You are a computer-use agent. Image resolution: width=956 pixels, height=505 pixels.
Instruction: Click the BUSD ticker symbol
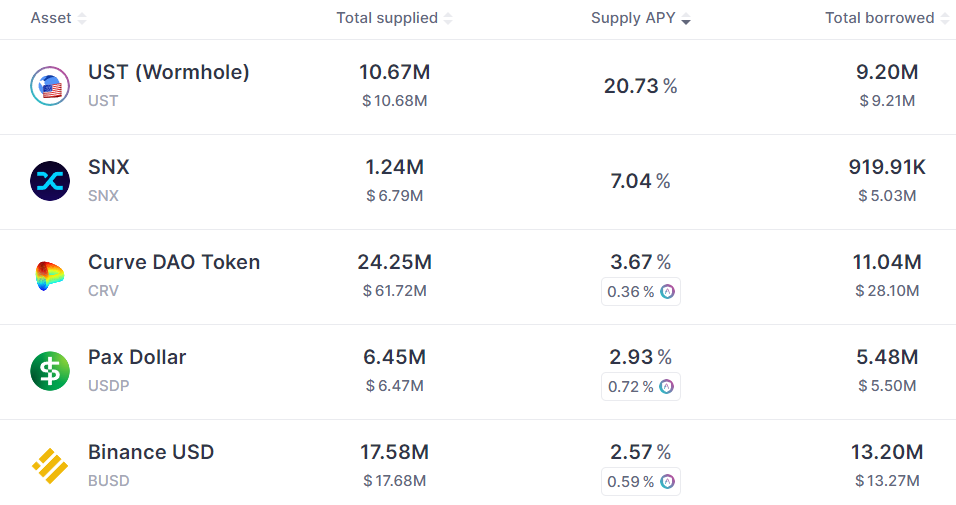109,481
